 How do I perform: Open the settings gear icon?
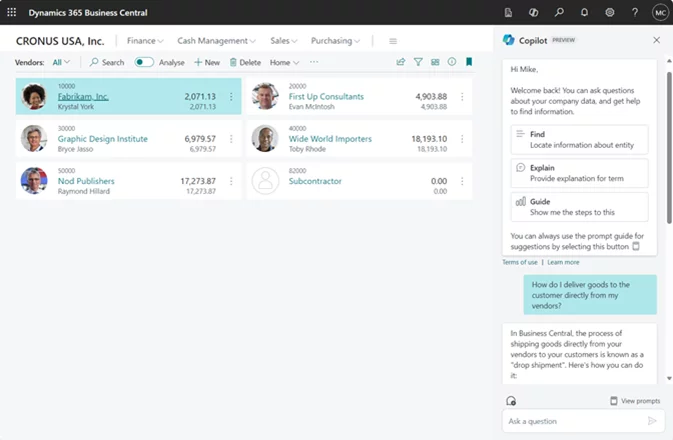[610, 13]
